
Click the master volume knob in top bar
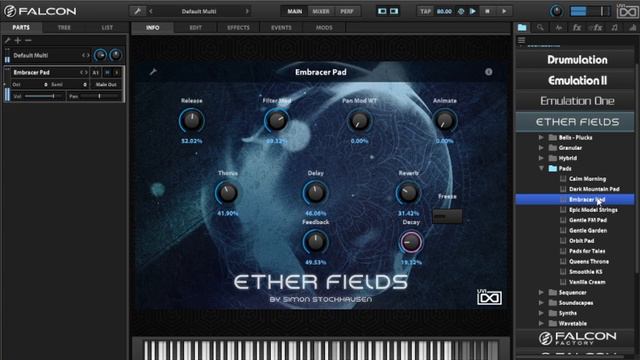pos(556,11)
